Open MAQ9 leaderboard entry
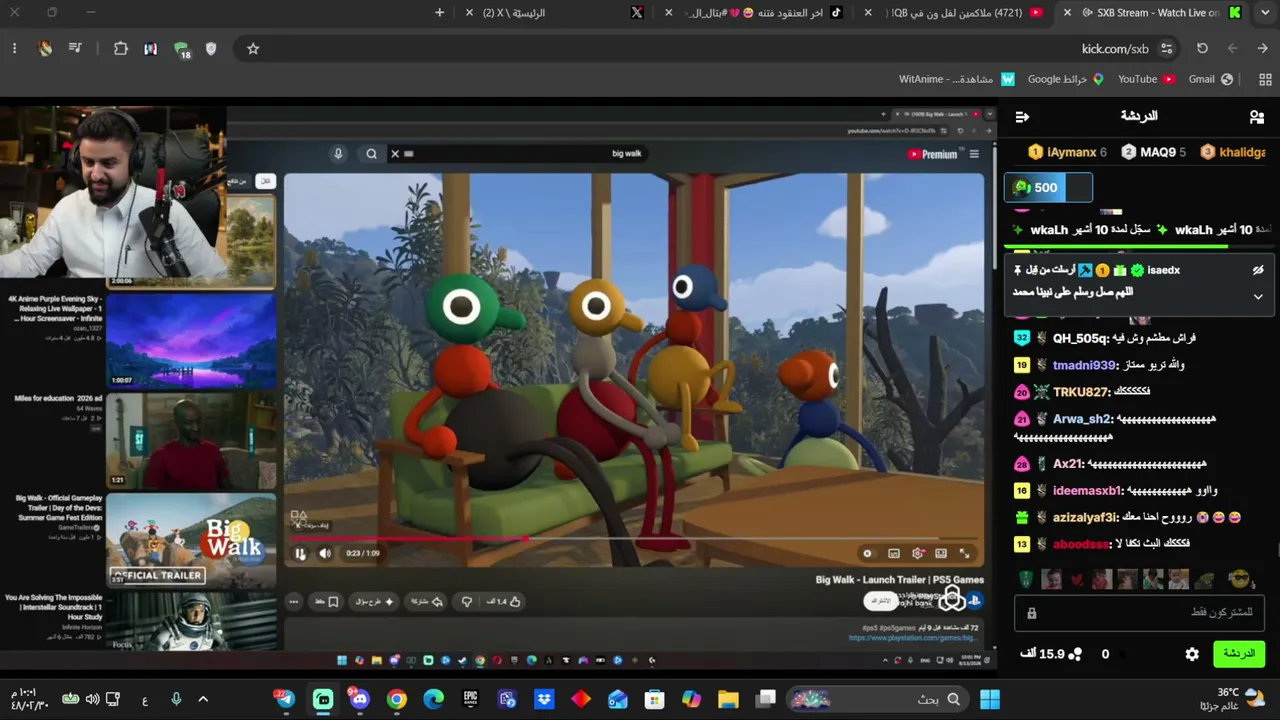 coord(1153,152)
